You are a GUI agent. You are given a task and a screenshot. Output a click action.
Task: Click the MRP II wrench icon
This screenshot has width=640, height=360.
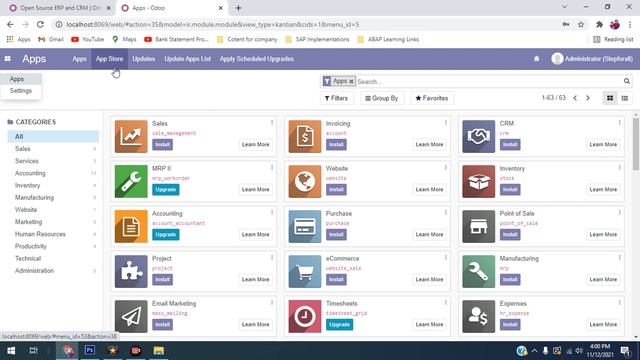pyautogui.click(x=131, y=181)
